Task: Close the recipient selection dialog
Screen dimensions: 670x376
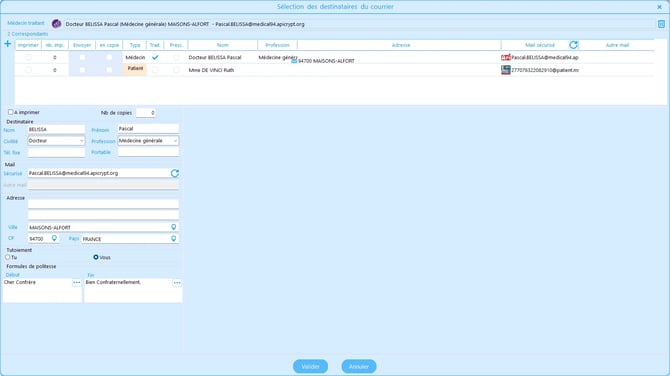Action: (659, 7)
